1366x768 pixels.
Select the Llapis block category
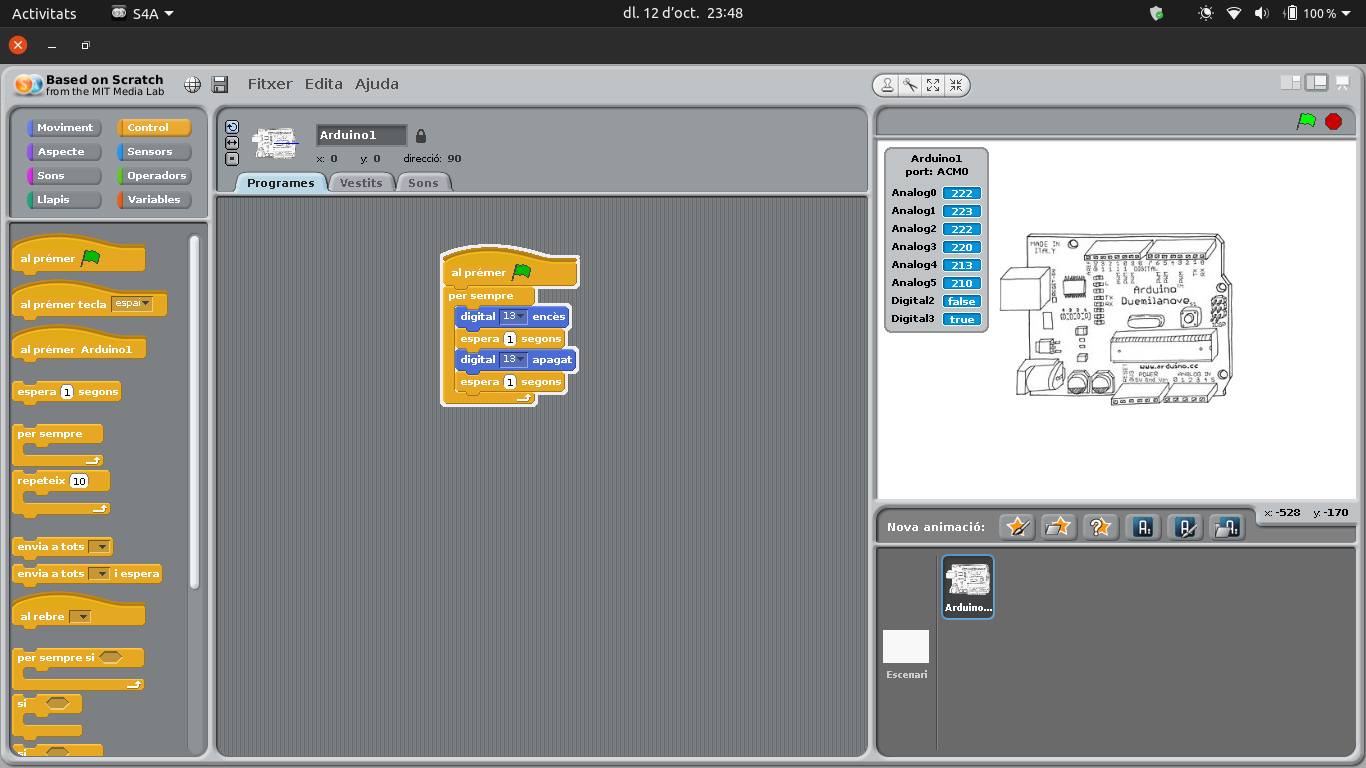coord(65,200)
